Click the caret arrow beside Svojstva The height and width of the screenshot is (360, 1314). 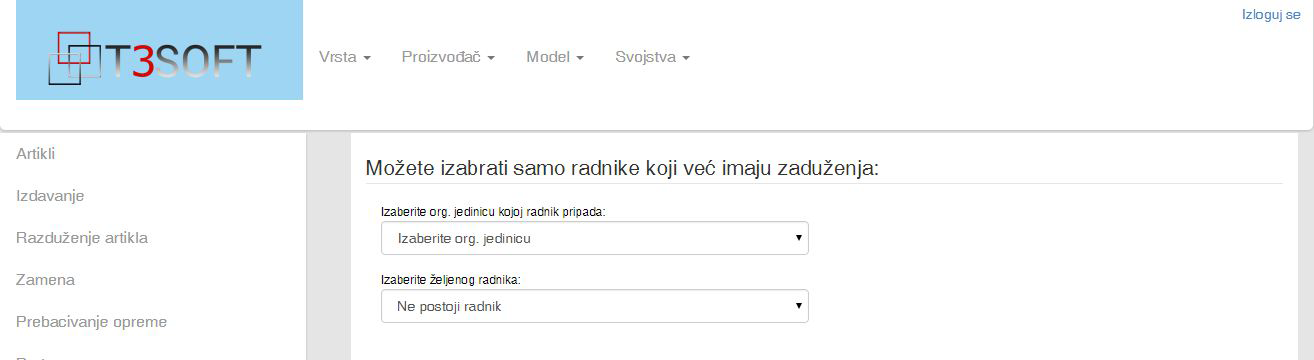coord(686,58)
